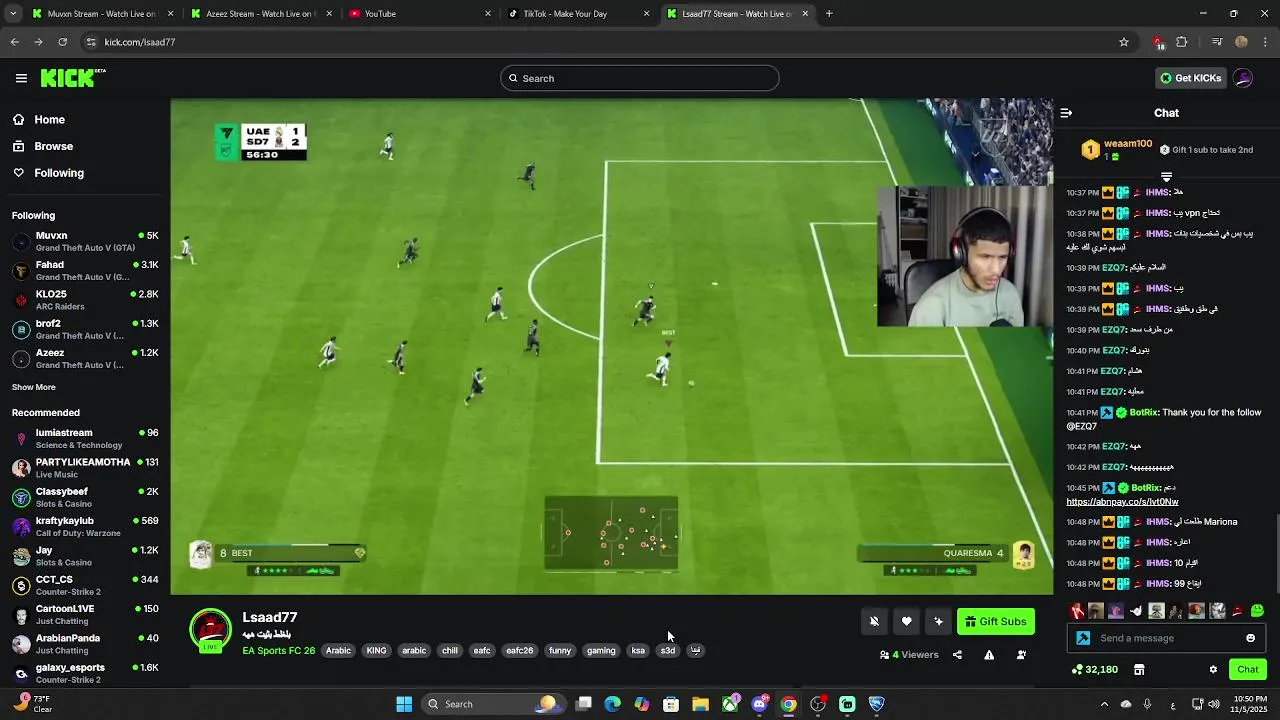The width and height of the screenshot is (1280, 720).
Task: Reload the page
Action: click(62, 42)
